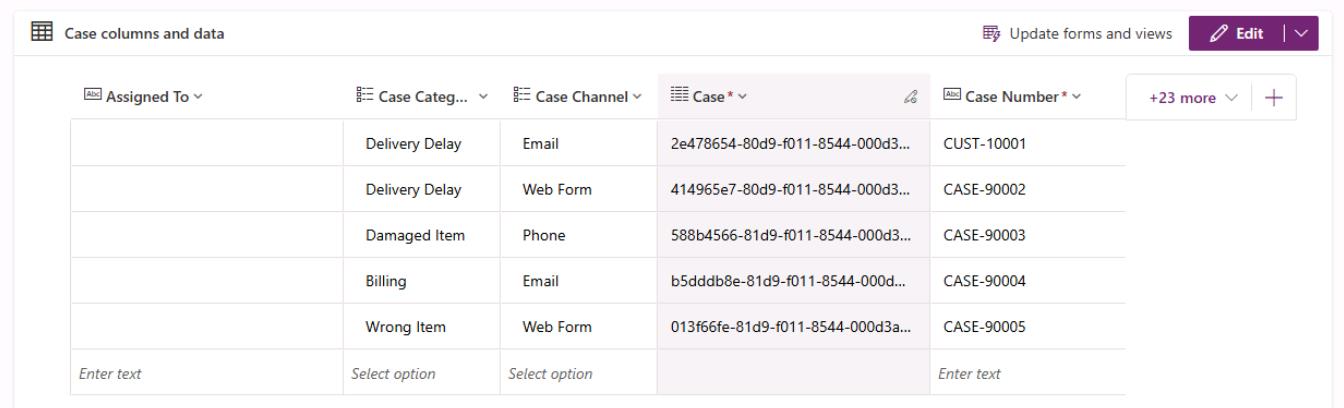Screen dimensions: 1344x408
Task: Select the Damaged Item cell
Action: click(422, 235)
